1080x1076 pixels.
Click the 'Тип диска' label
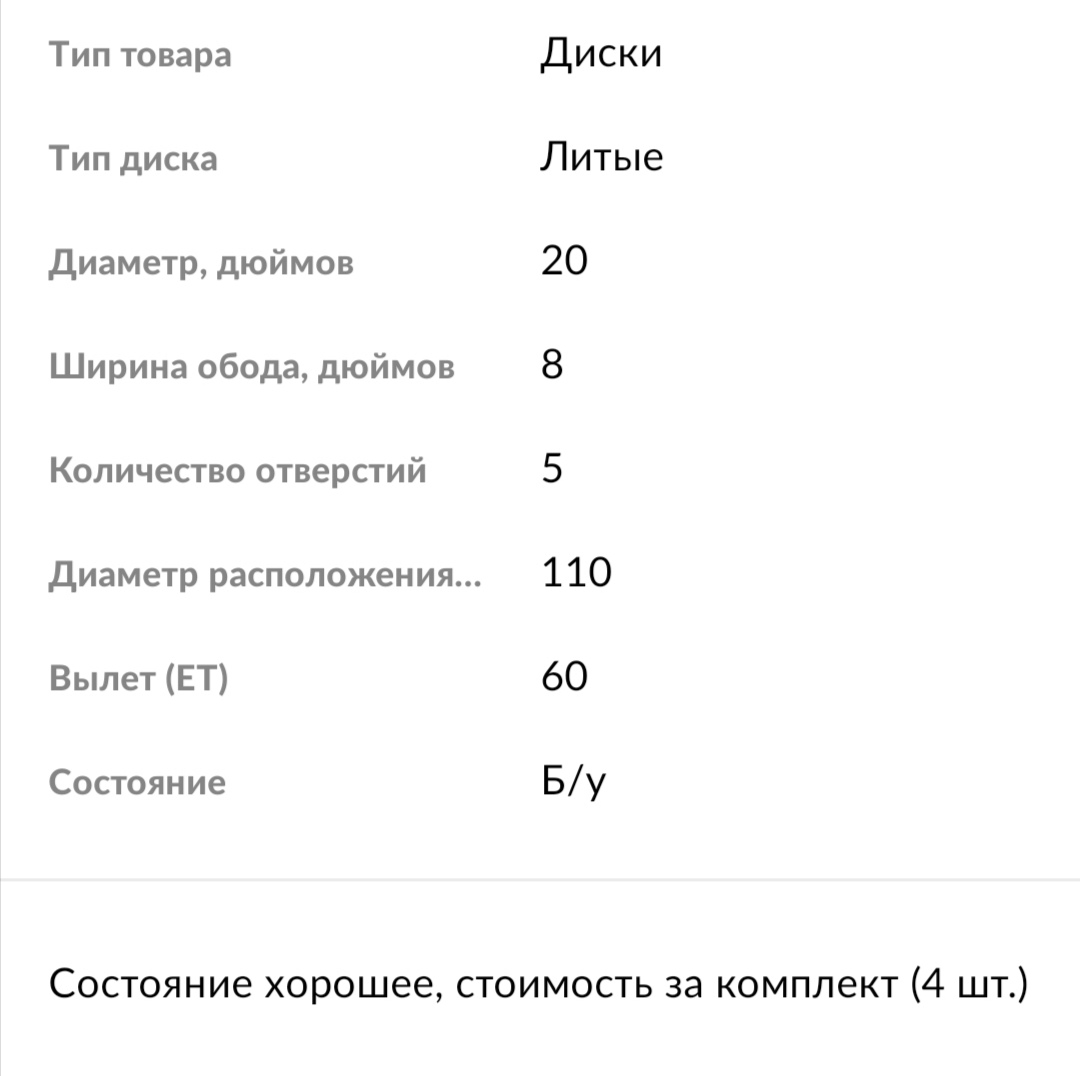pos(133,158)
